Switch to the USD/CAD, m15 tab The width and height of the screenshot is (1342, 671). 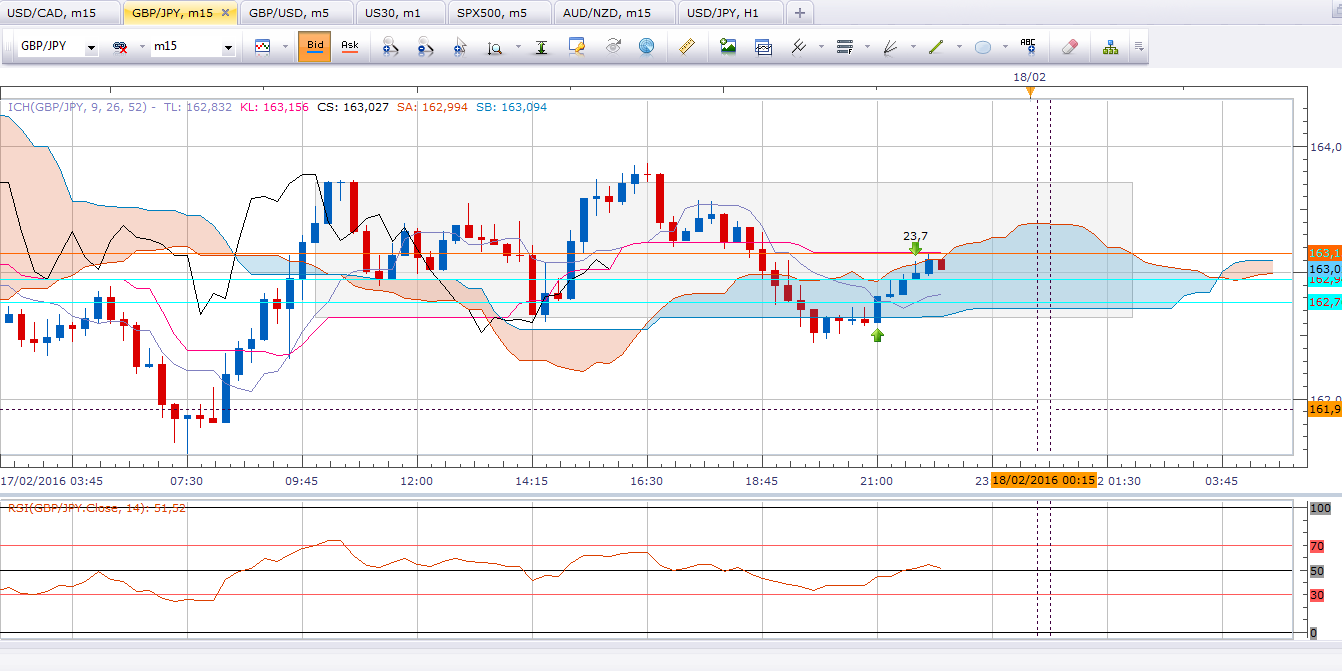coord(58,13)
